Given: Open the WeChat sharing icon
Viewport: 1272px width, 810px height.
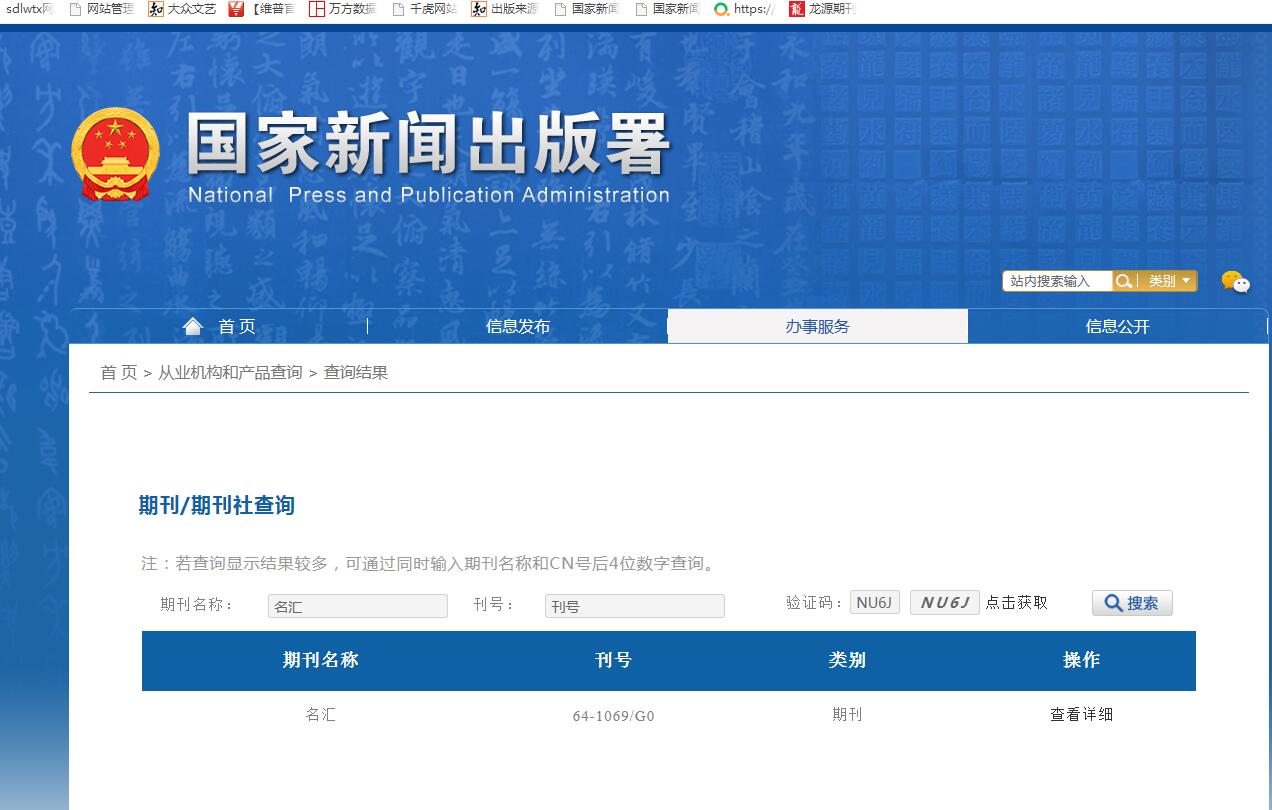Looking at the screenshot, I should [1237, 283].
